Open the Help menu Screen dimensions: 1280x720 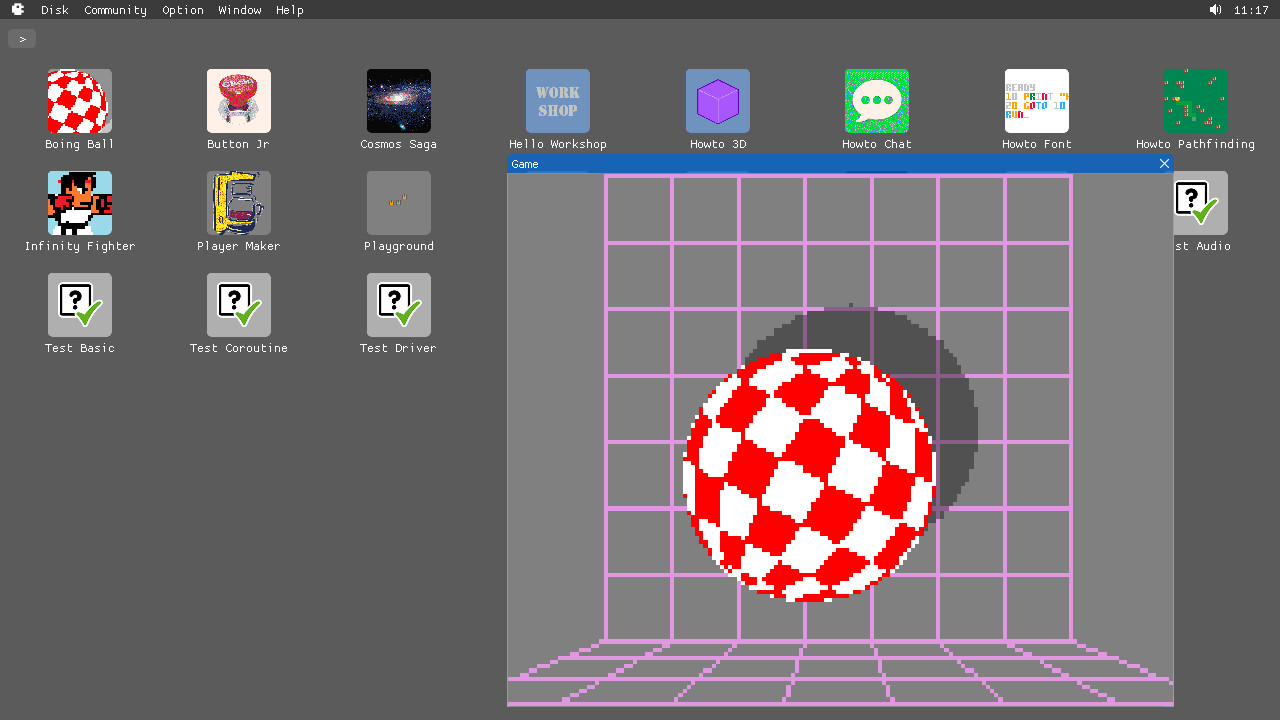pyautogui.click(x=289, y=10)
